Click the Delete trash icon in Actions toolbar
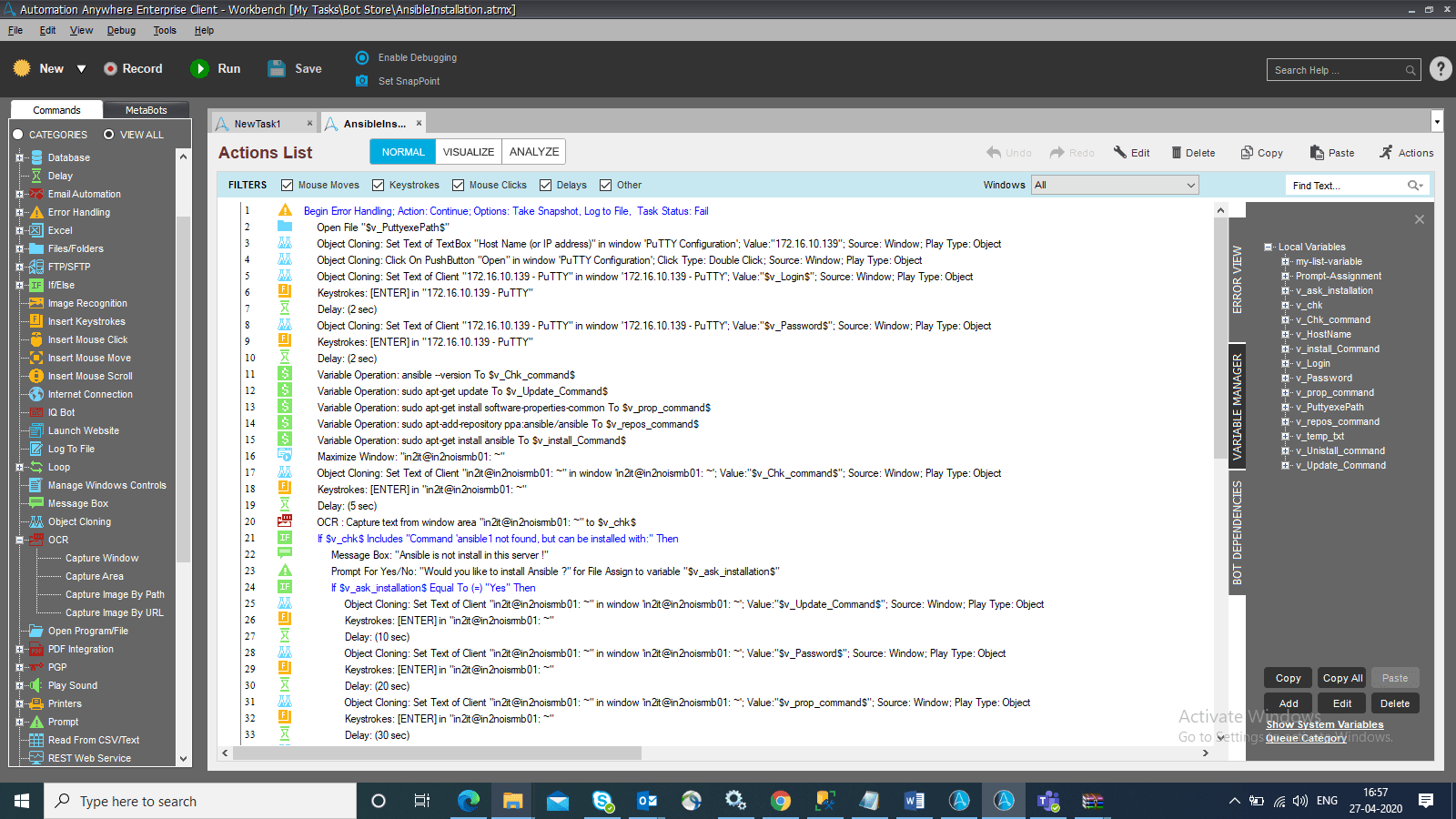 click(1176, 153)
